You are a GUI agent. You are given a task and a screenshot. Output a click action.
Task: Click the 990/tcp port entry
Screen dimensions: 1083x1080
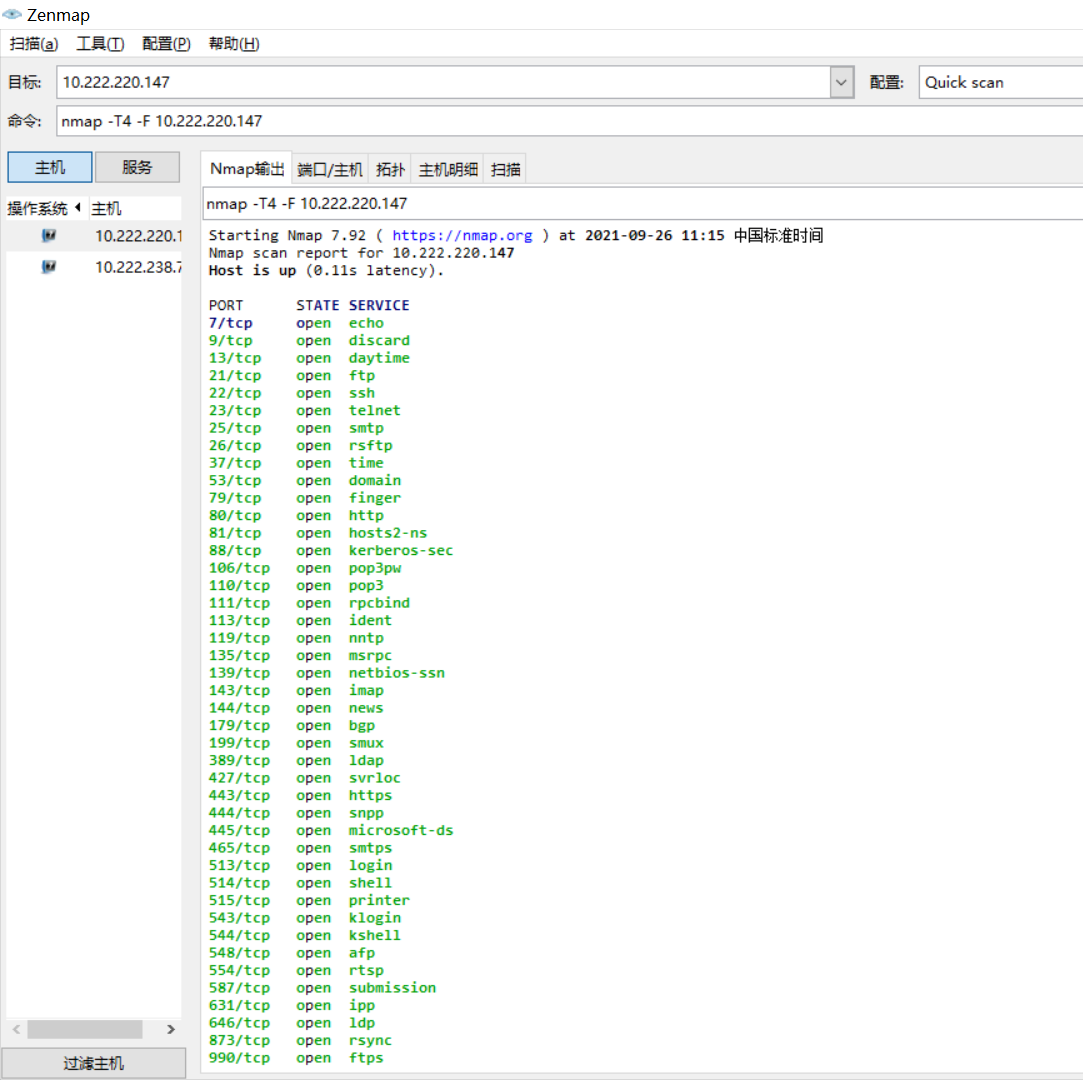[239, 1057]
